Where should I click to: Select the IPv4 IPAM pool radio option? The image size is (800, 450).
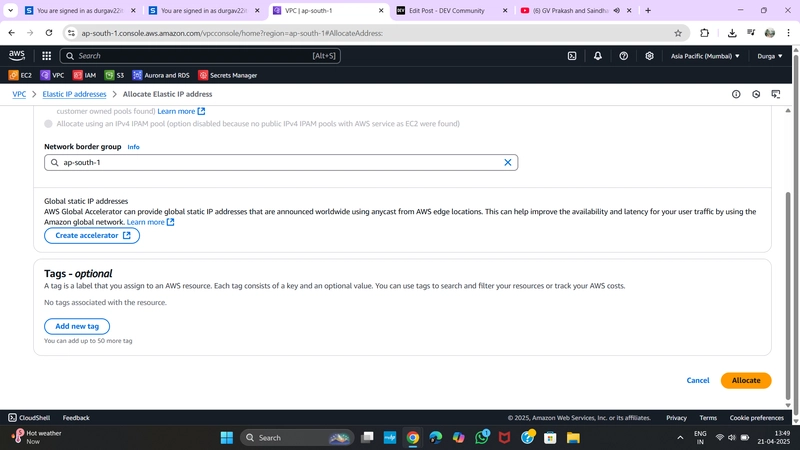(48, 123)
